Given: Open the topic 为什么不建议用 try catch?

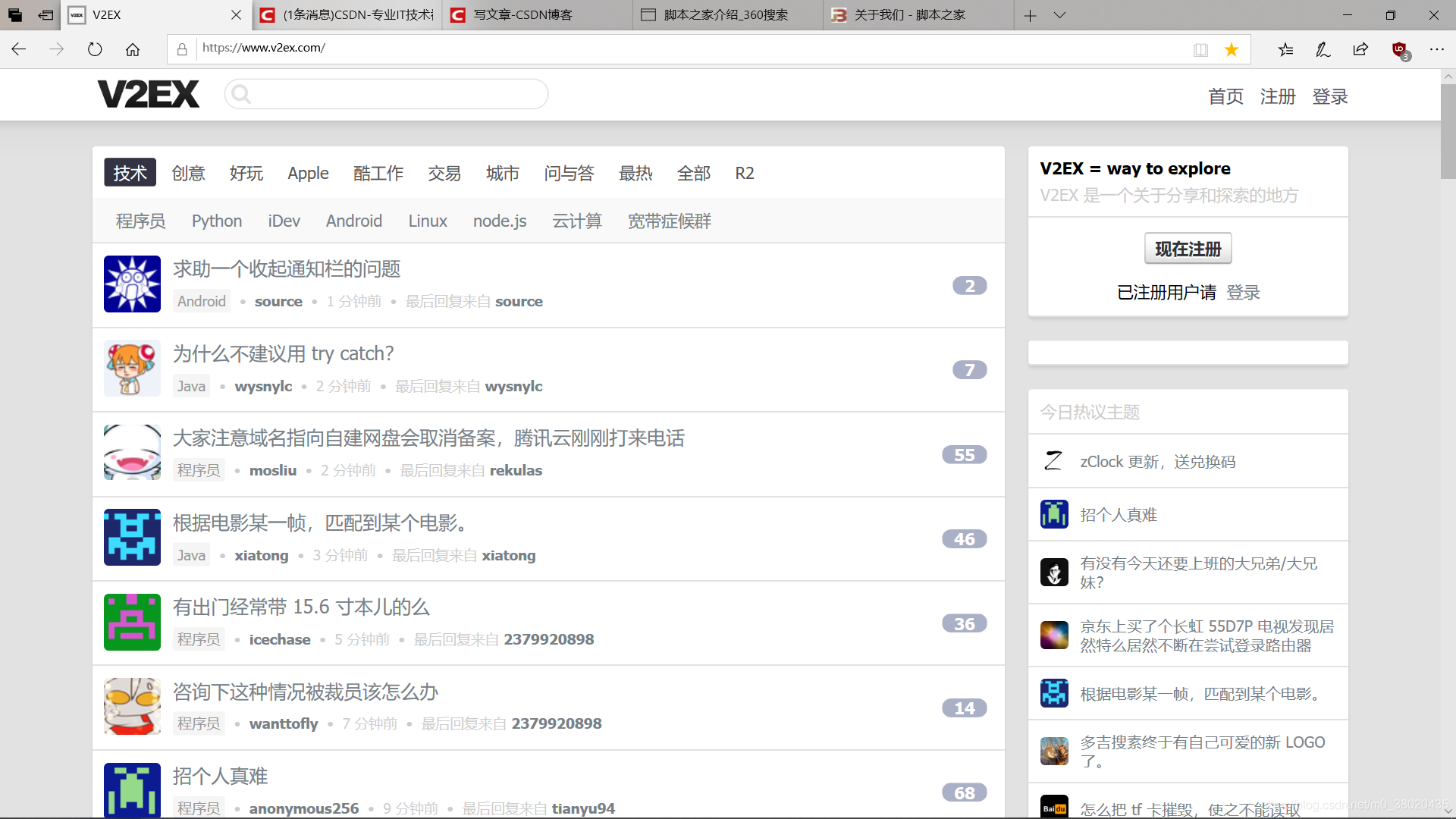Looking at the screenshot, I should point(284,353).
